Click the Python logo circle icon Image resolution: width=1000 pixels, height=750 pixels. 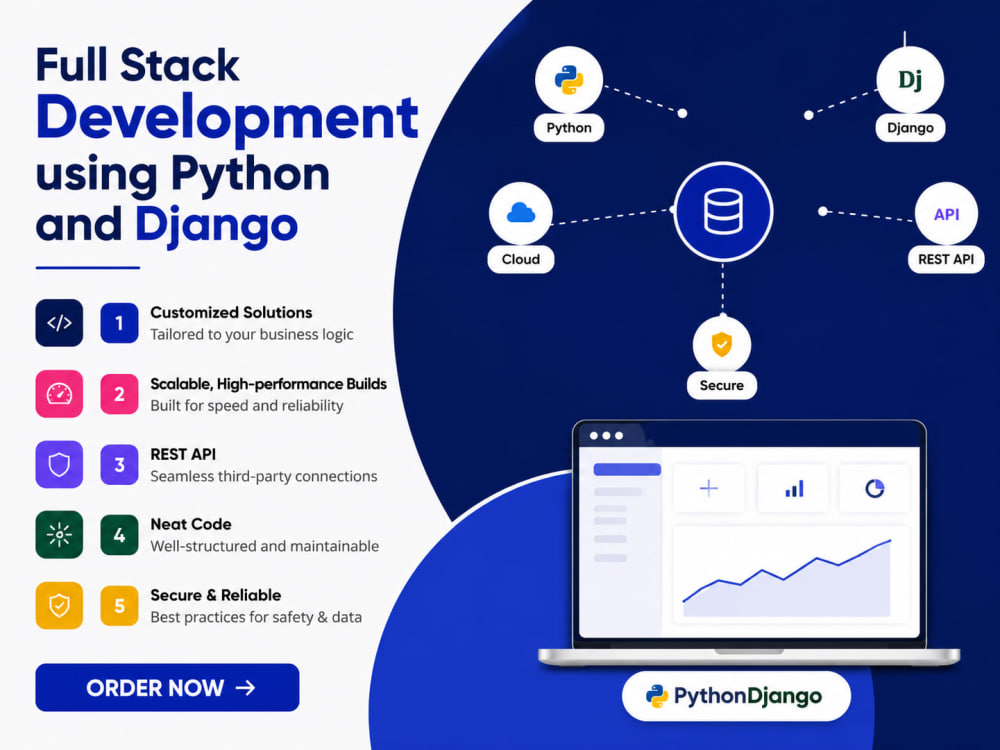(x=568, y=80)
